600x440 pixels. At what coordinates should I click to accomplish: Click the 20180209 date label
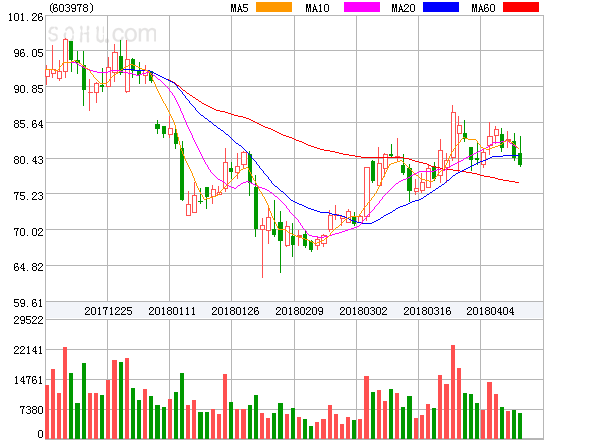(299, 311)
